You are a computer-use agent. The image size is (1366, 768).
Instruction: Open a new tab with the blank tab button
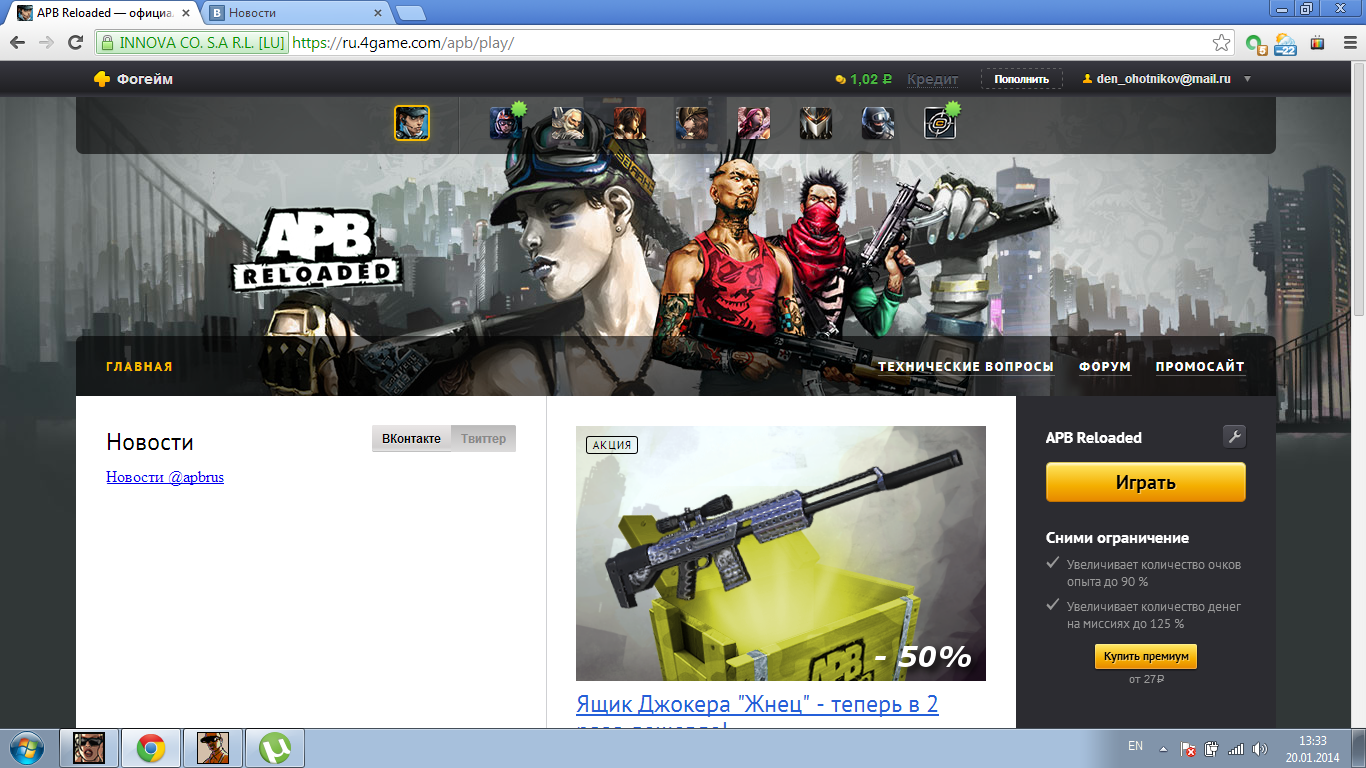point(410,13)
